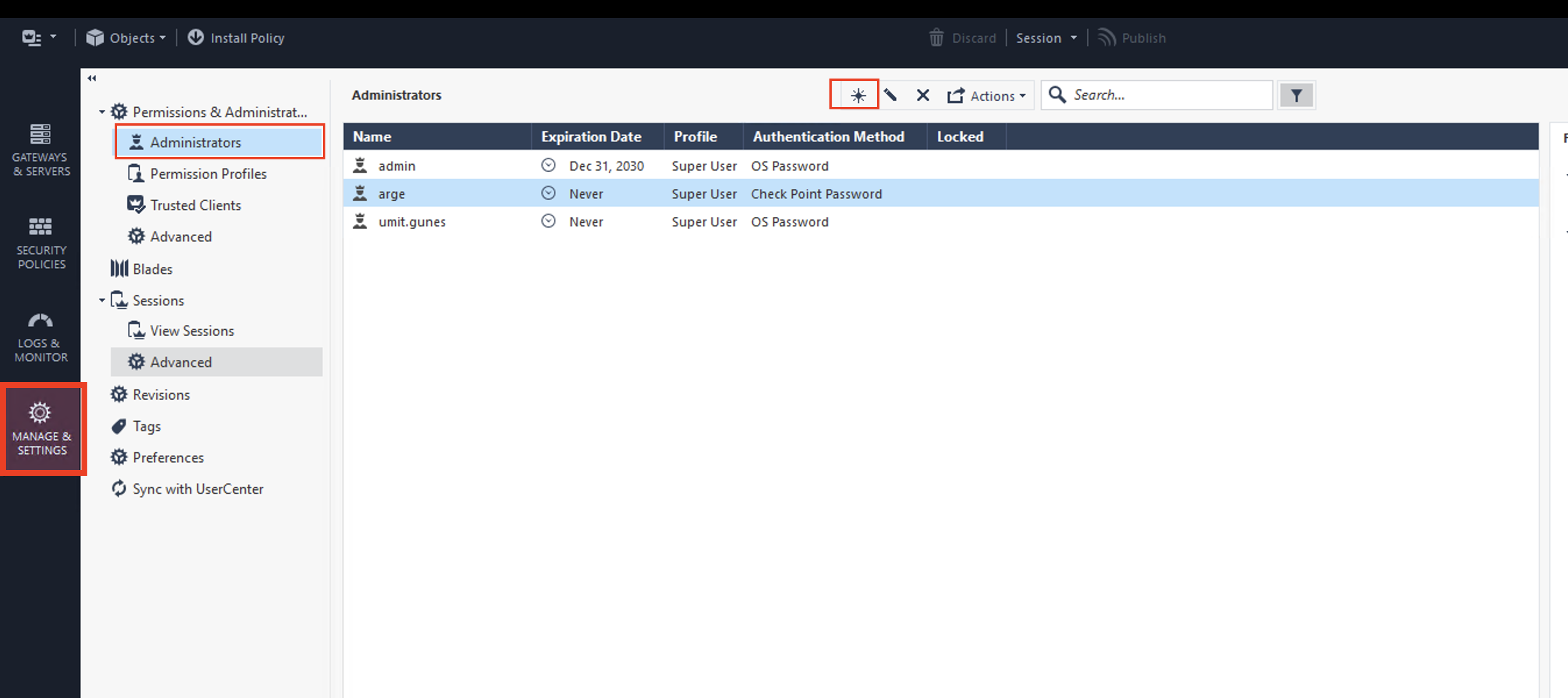Collapse the Permissions & Administrators tree node

pyautogui.click(x=102, y=112)
